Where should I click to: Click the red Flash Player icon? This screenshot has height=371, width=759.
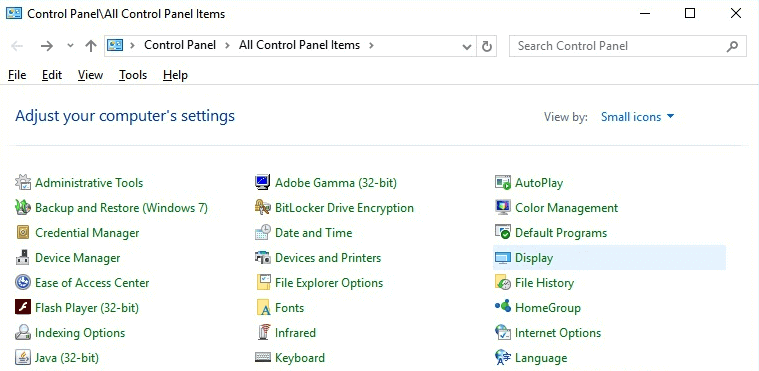23,308
